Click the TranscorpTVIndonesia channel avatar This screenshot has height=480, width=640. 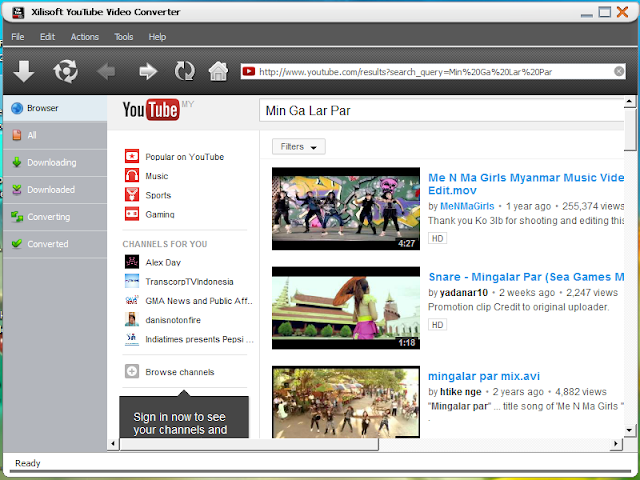[x=132, y=281]
